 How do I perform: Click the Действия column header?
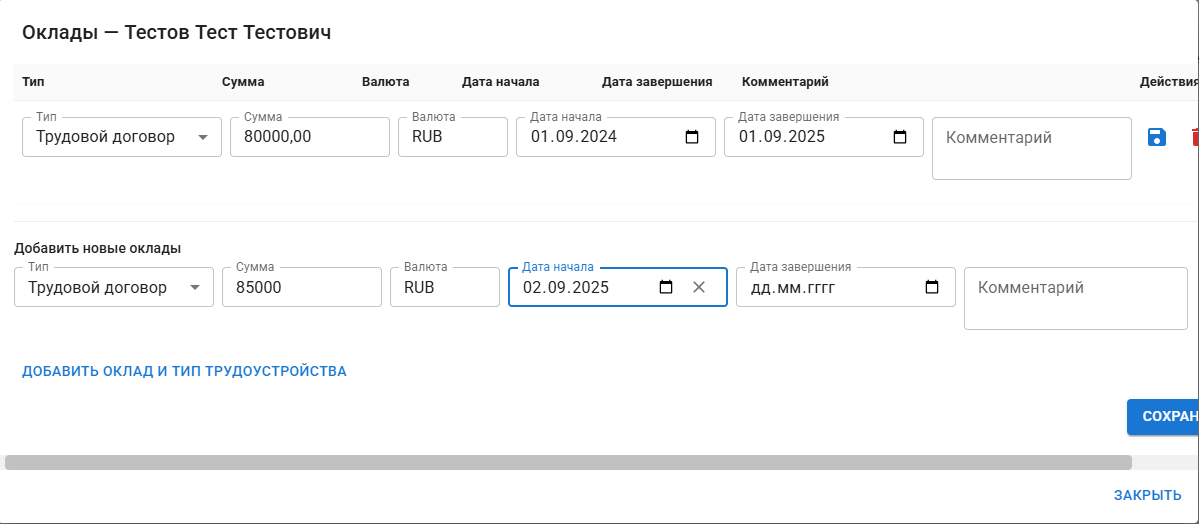(x=1169, y=82)
